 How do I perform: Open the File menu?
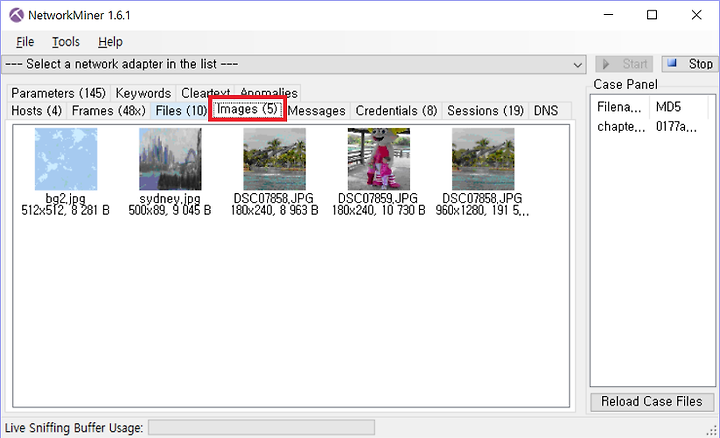(25, 42)
